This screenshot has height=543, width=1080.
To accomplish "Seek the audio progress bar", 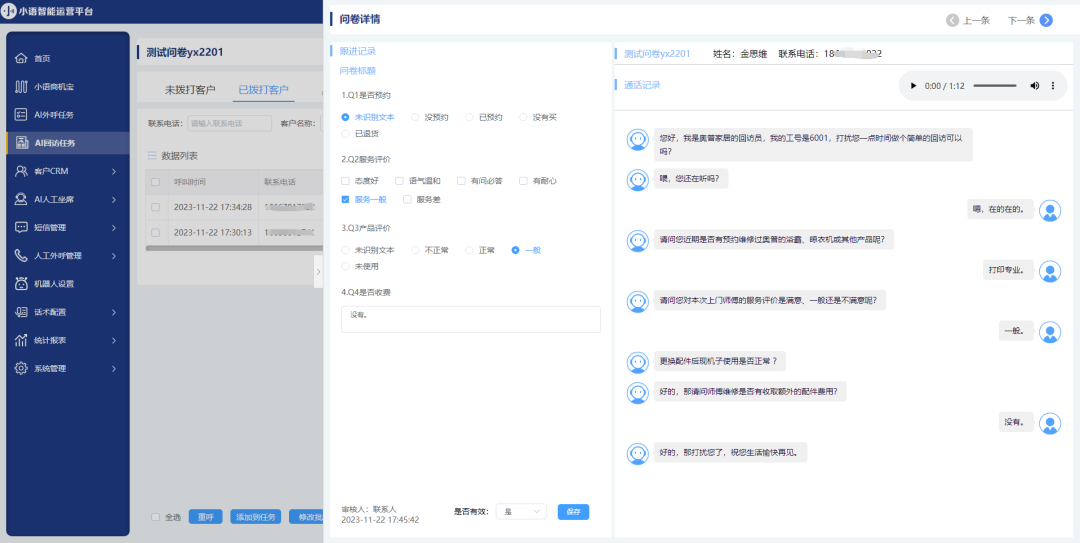I will pyautogui.click(x=995, y=86).
